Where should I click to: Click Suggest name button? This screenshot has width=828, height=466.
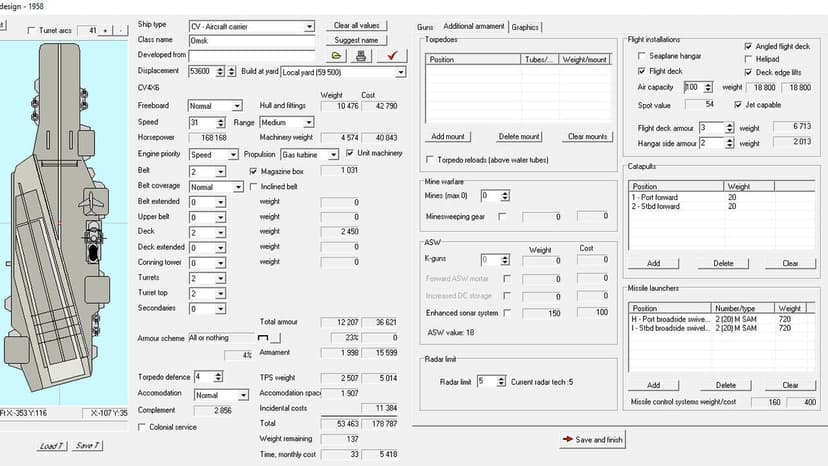[x=356, y=40]
